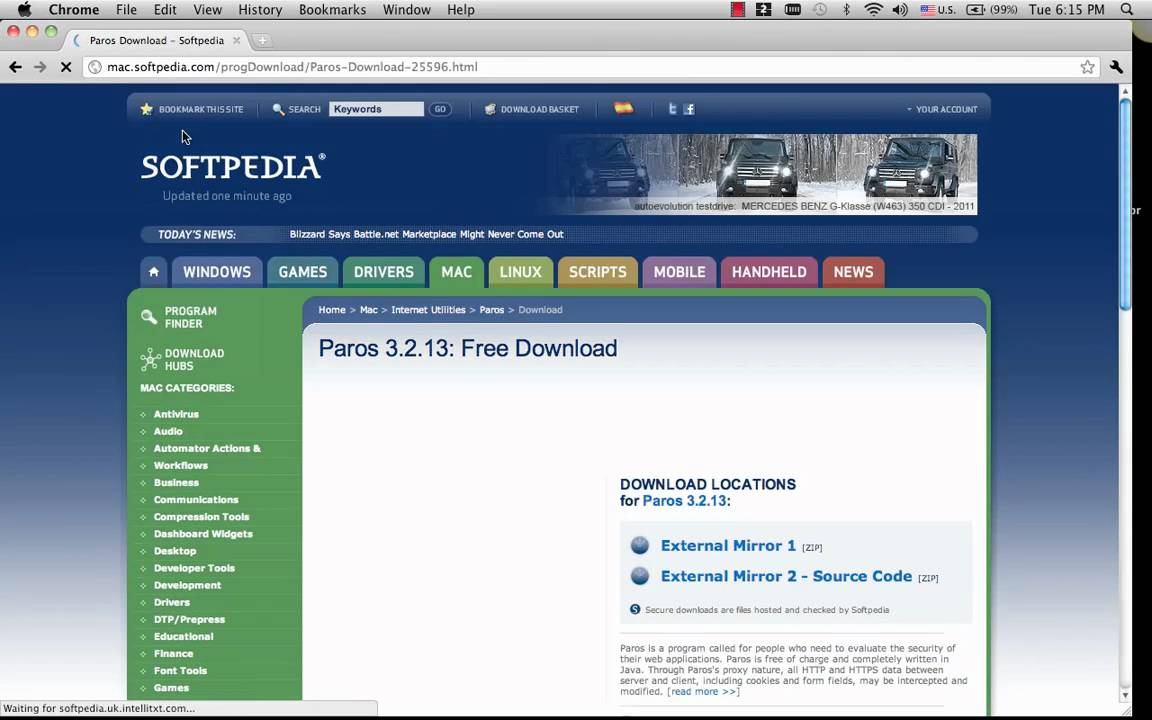Click the globe icon beside External Mirror 1

(640, 545)
